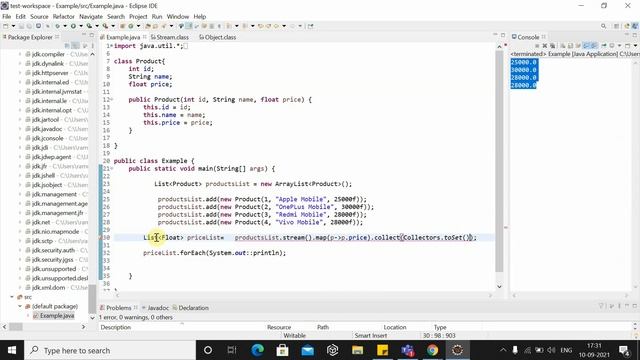
Task: Click the Open Console icon
Action: (627, 46)
